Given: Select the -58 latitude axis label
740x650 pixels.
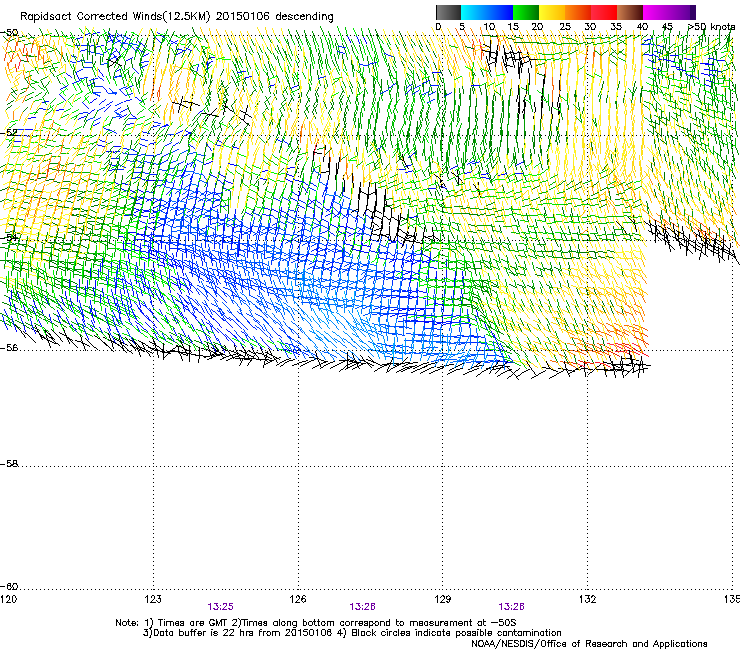Looking at the screenshot, I should pos(9,464).
